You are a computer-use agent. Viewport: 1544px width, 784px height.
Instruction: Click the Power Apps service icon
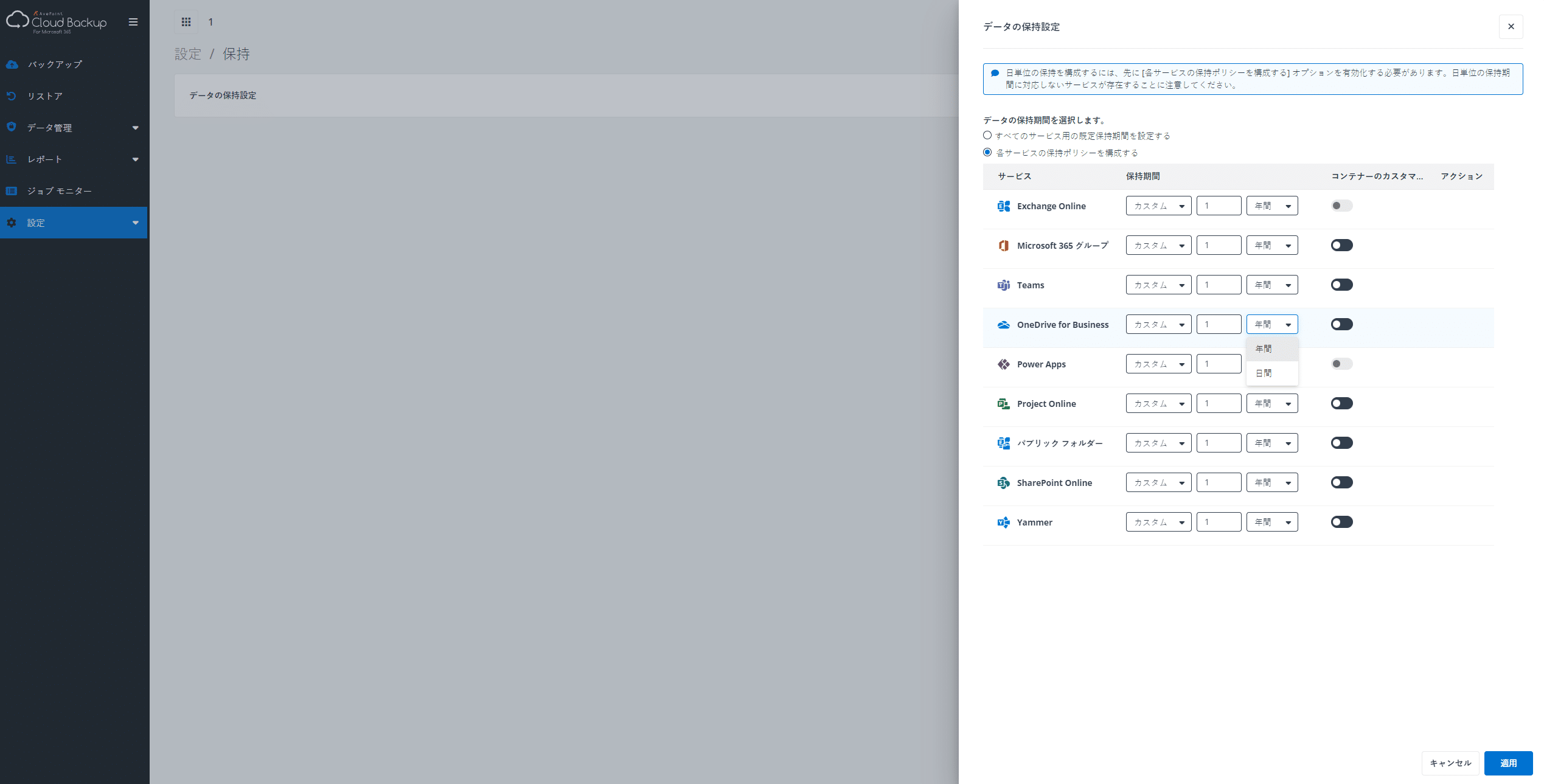(1004, 364)
